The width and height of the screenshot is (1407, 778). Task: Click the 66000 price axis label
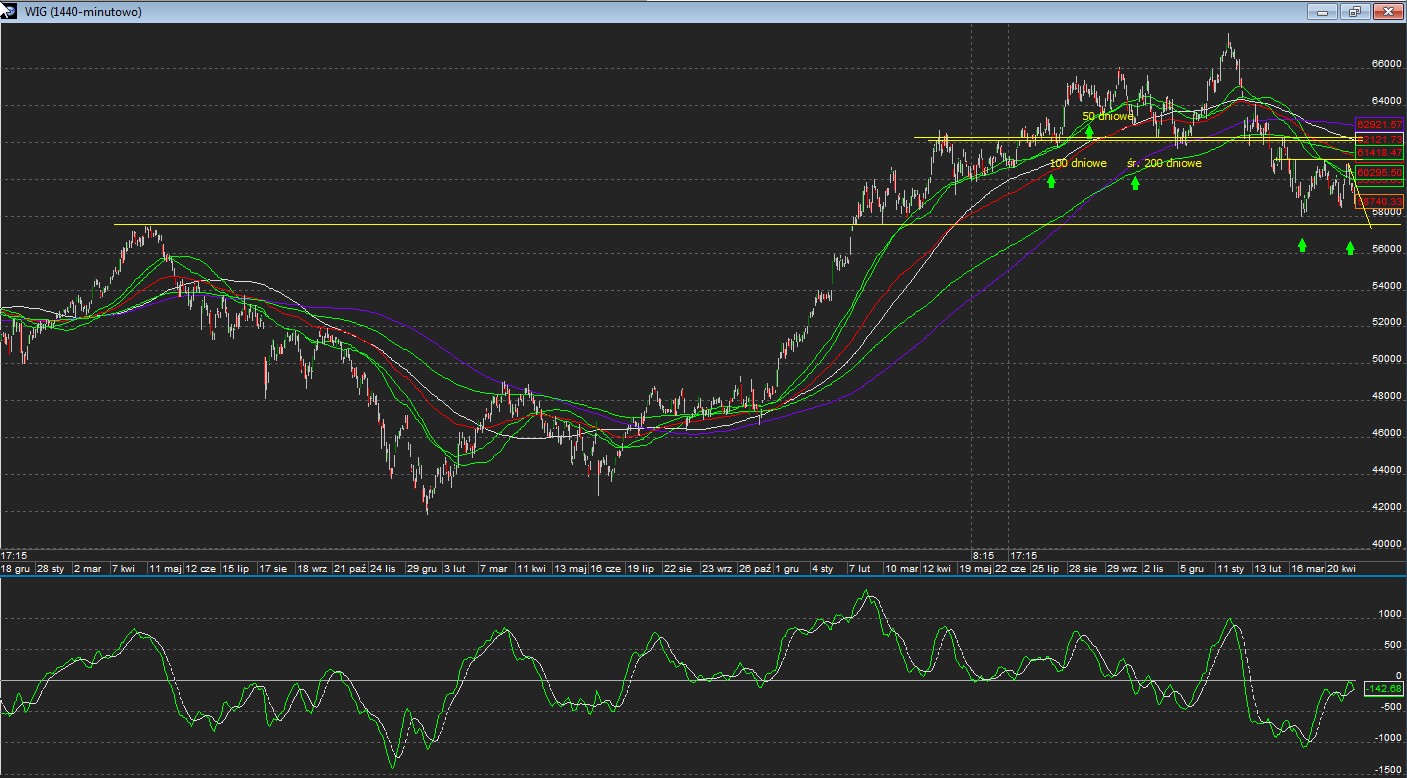(1385, 64)
